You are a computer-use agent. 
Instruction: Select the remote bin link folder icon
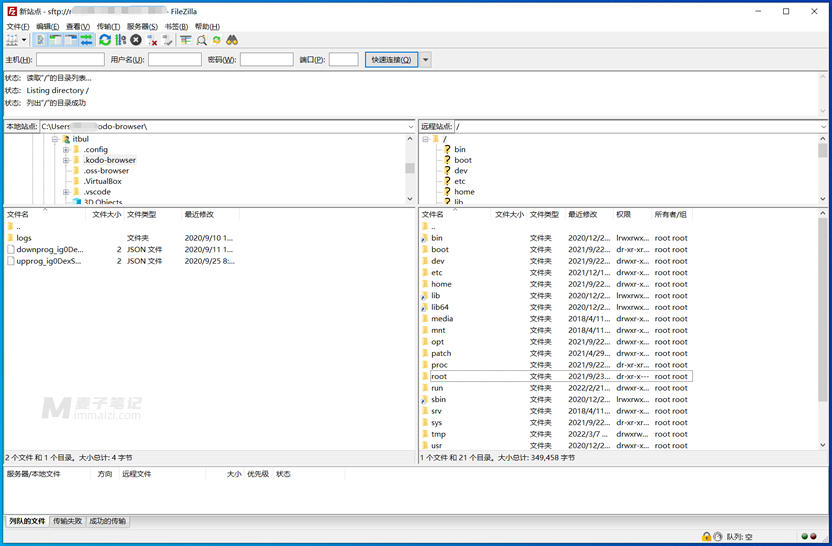pos(424,238)
